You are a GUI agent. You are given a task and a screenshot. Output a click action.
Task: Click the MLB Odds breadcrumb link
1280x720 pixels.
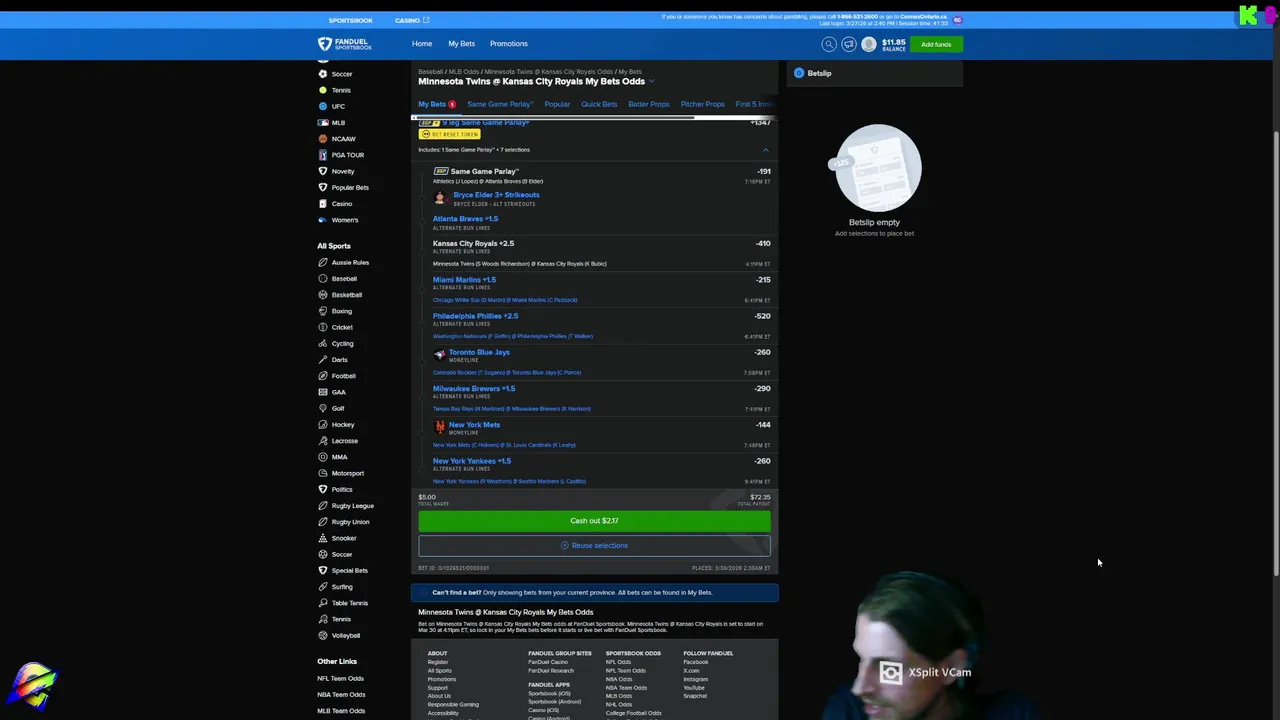point(464,72)
